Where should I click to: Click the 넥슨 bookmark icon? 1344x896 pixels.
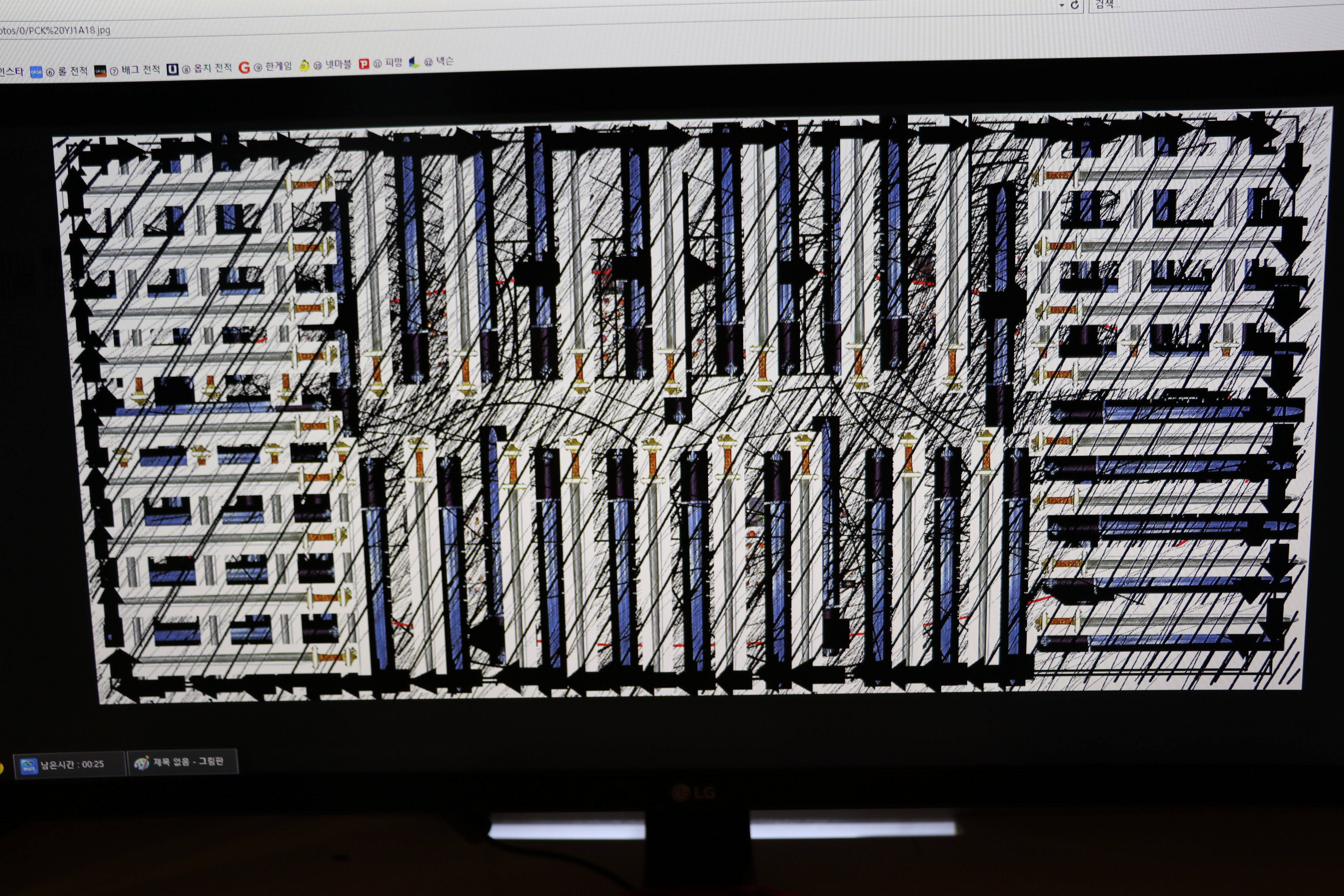click(414, 62)
